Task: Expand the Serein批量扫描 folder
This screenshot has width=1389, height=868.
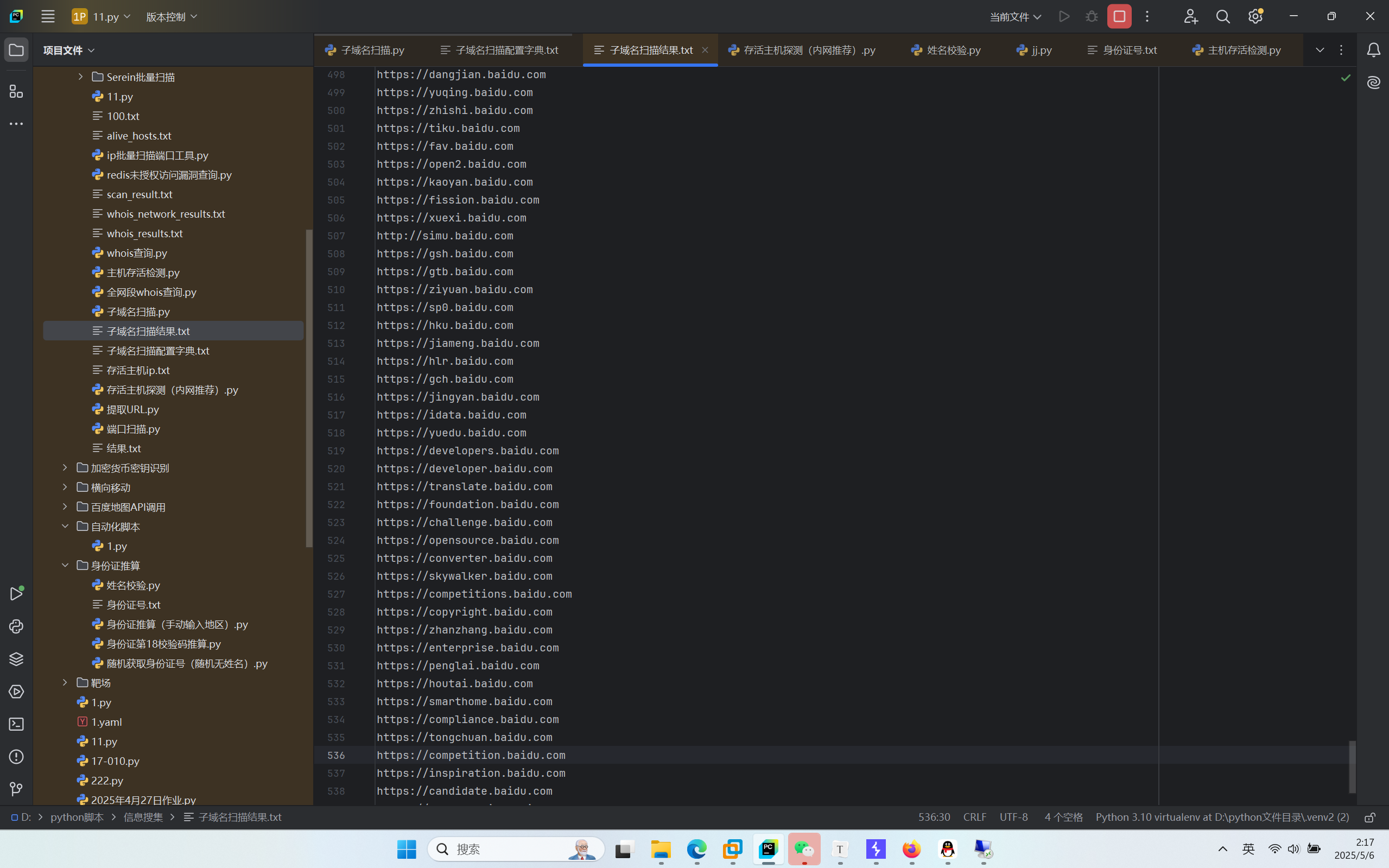Action: 80,77
